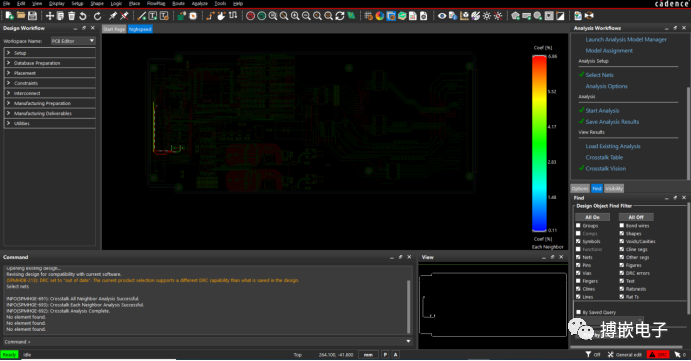Select the Add Text tool icon

pos(152,16)
